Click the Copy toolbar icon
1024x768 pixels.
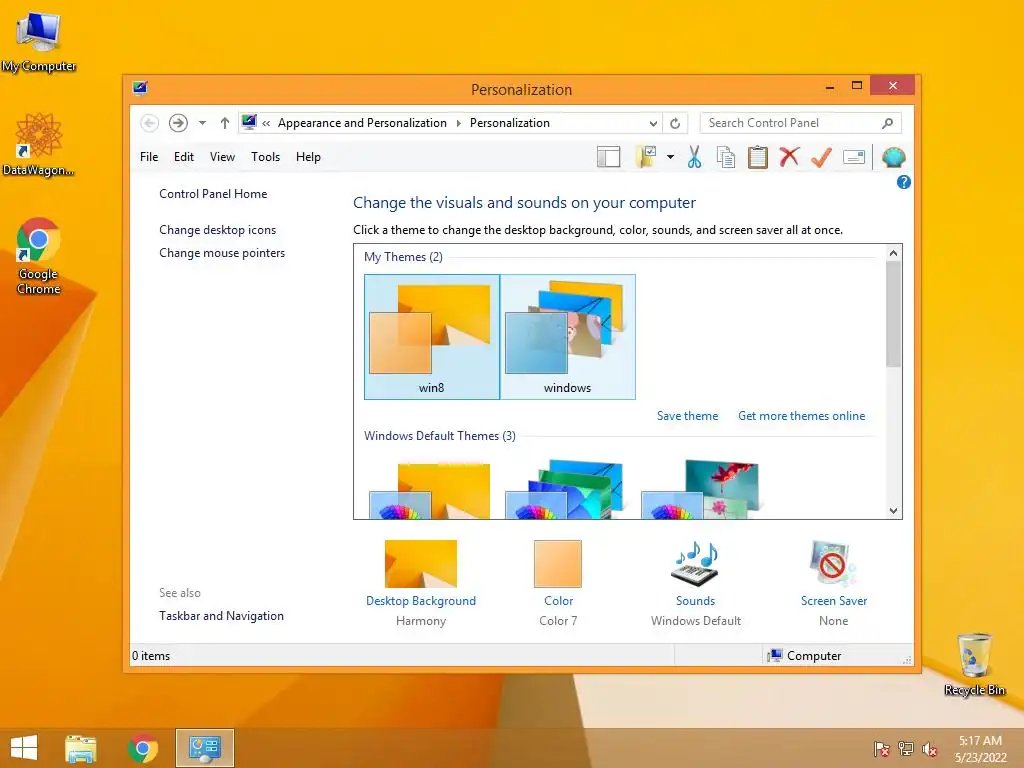pos(726,157)
